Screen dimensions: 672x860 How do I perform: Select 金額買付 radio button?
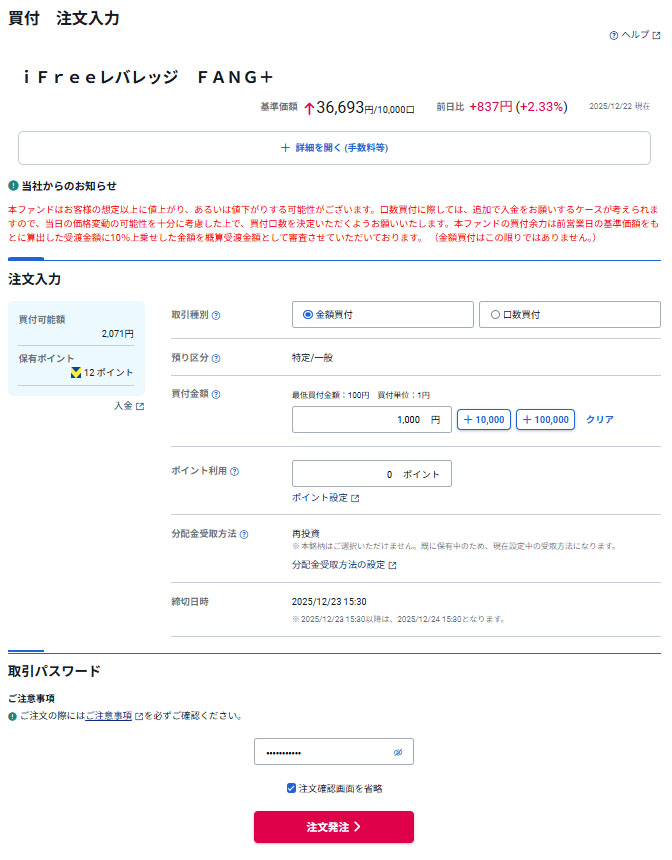tap(308, 315)
